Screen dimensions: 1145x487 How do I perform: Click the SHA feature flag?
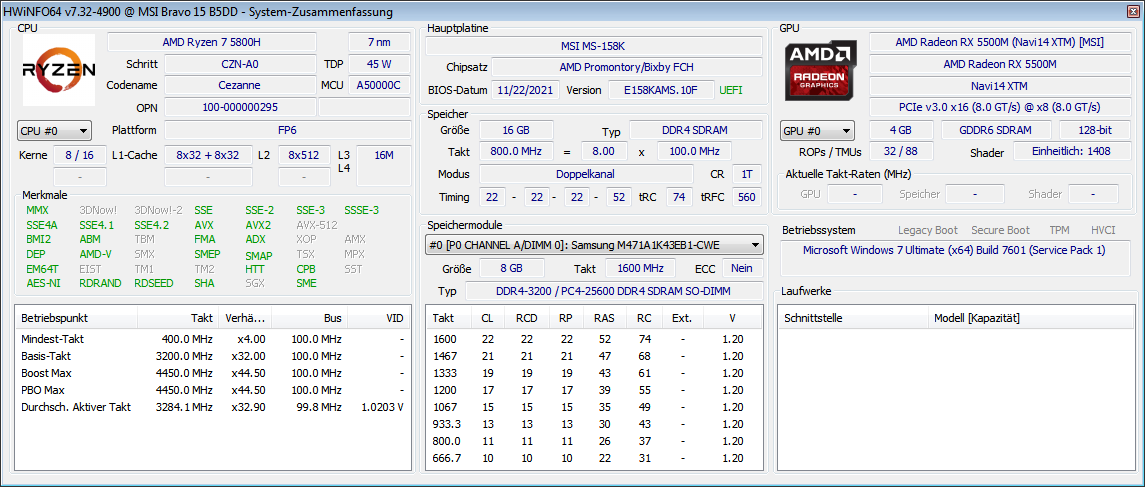(x=204, y=283)
